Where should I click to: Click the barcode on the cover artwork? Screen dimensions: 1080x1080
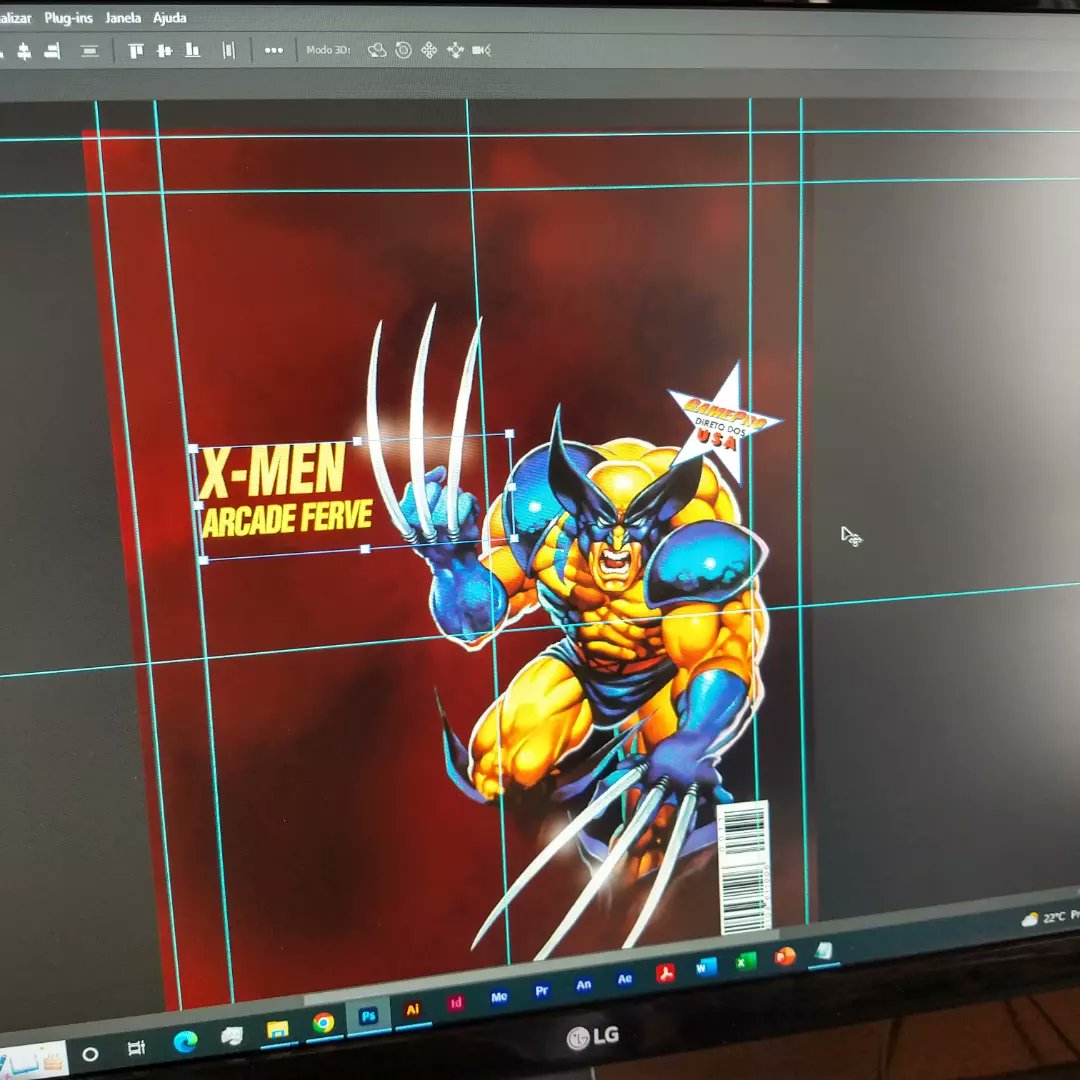(x=745, y=867)
